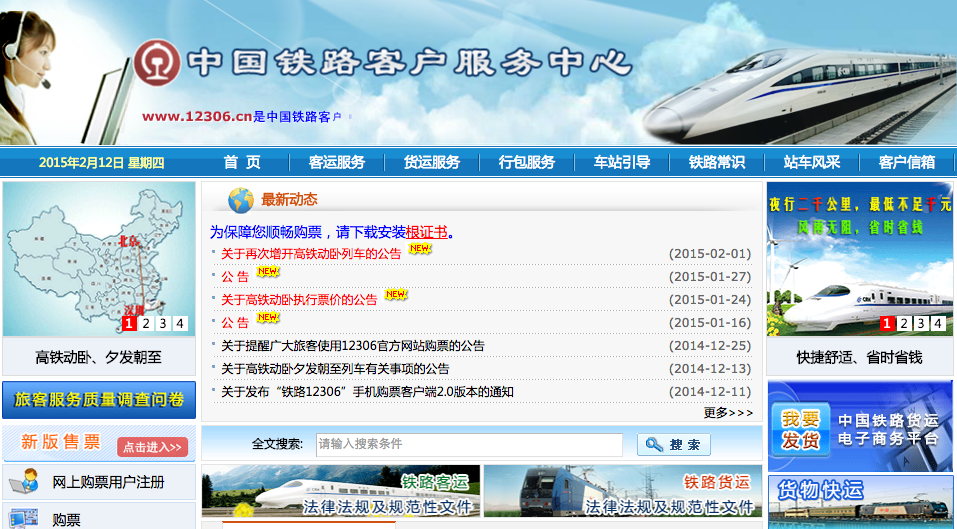Click the 搜索 button
Viewport: 957px width, 529px height.
click(x=674, y=445)
